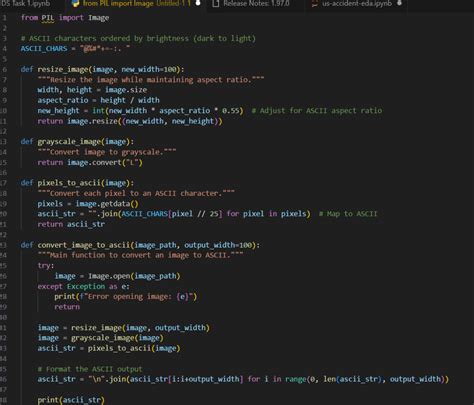Click the notebook icon on the us-accident-eda.ipynb tab
The height and width of the screenshot is (405, 474).
pos(314,4)
